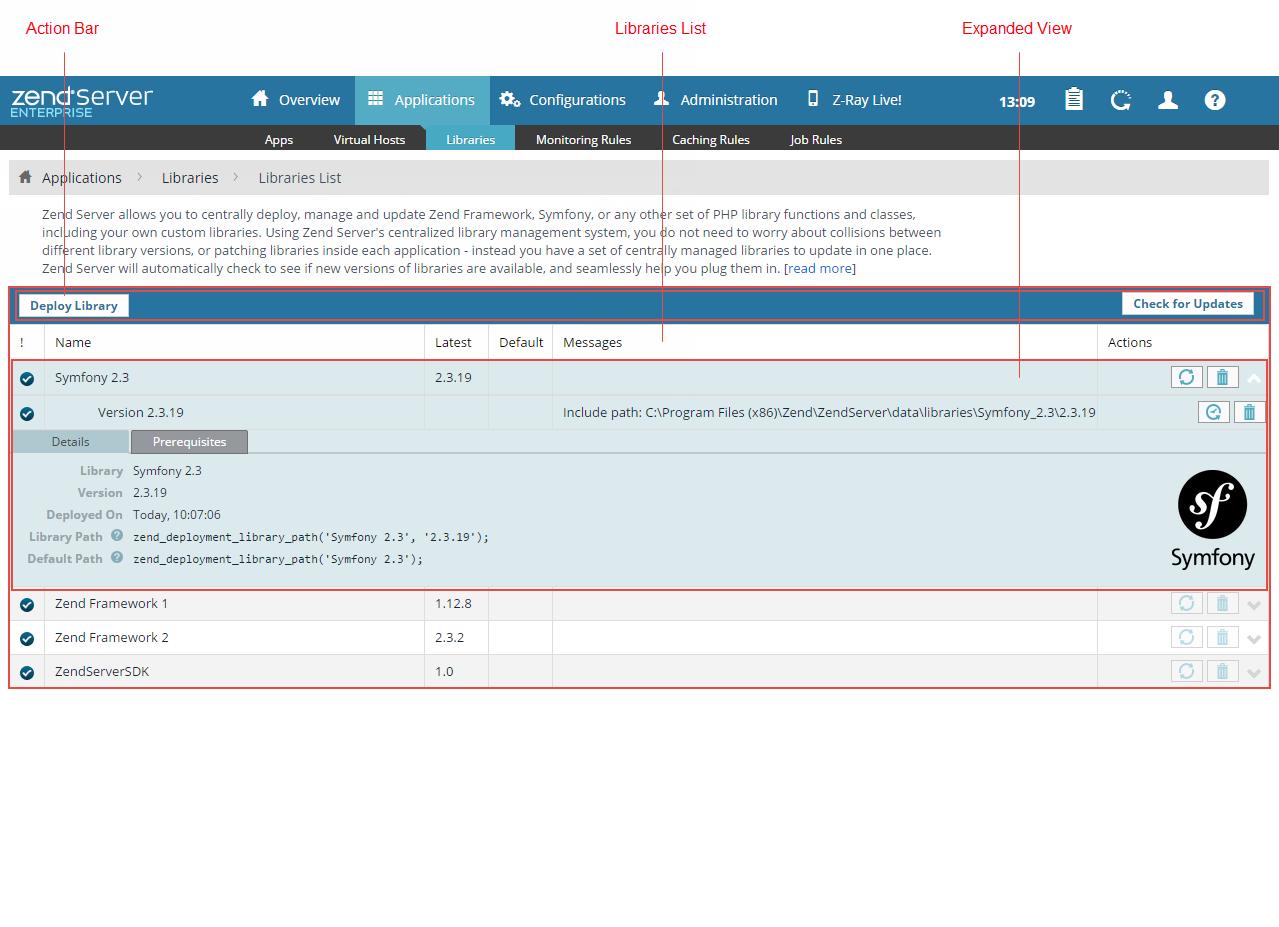Screen dimensions: 1279x927
Task: Click the restart server icon in header
Action: click(1121, 100)
